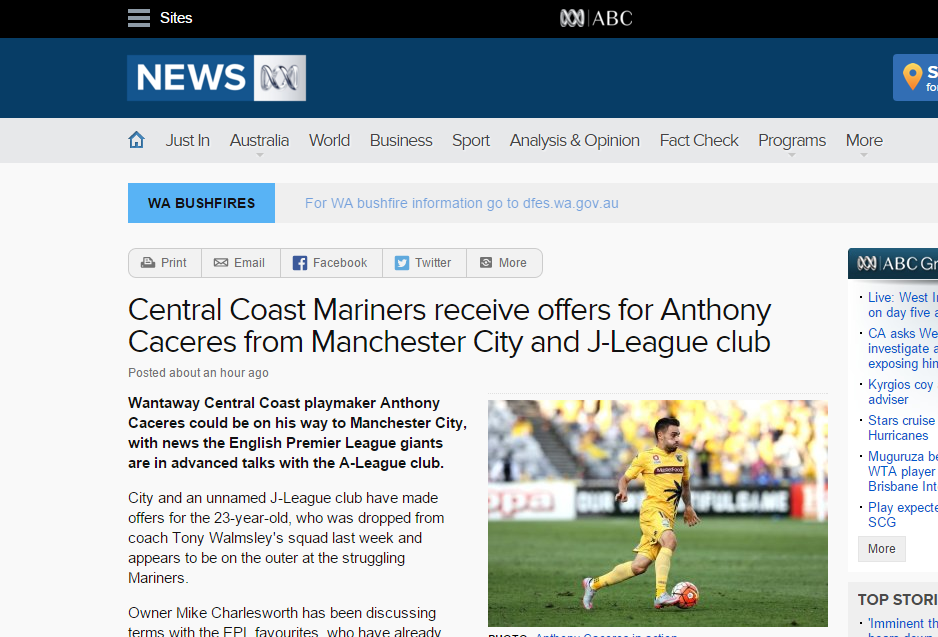Go to ABC News logo homepage
The width and height of the screenshot is (938, 637).
(x=217, y=78)
